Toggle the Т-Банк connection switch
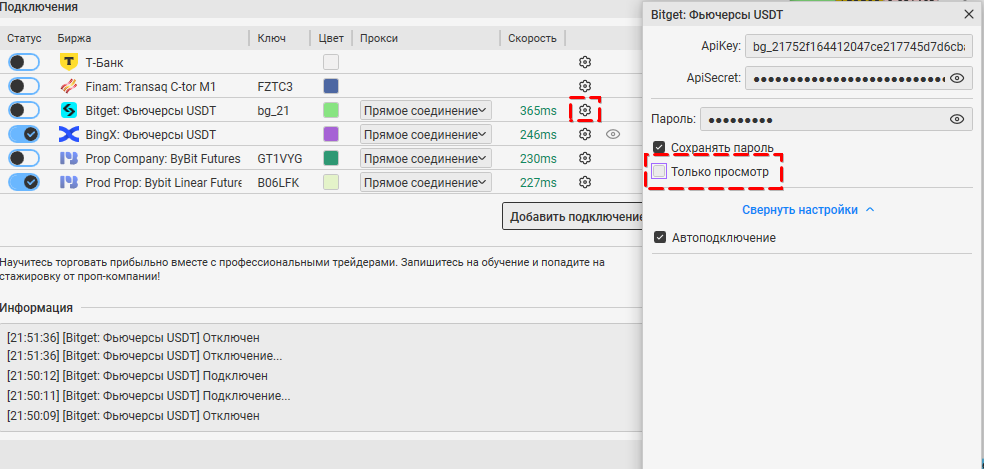The image size is (984, 469). click(24, 62)
